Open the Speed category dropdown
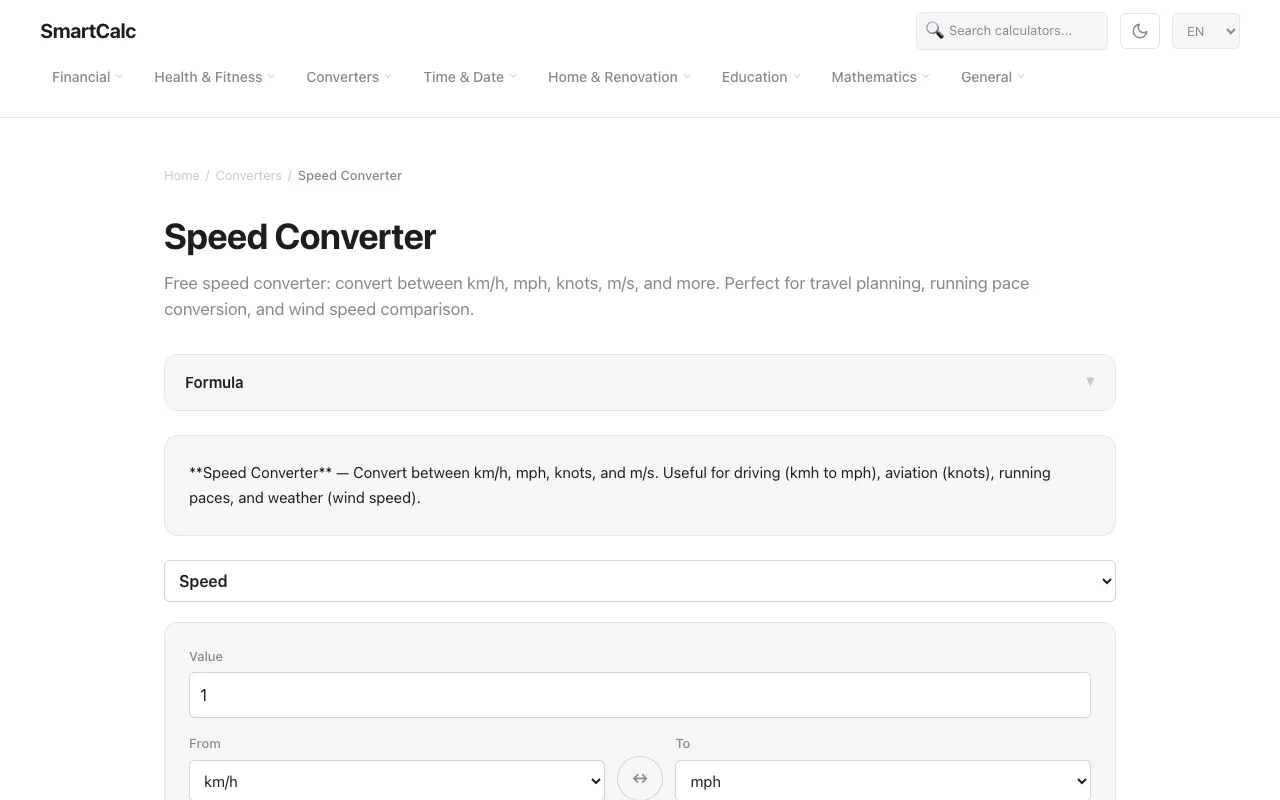Image resolution: width=1280 pixels, height=800 pixels. pyautogui.click(x=640, y=581)
